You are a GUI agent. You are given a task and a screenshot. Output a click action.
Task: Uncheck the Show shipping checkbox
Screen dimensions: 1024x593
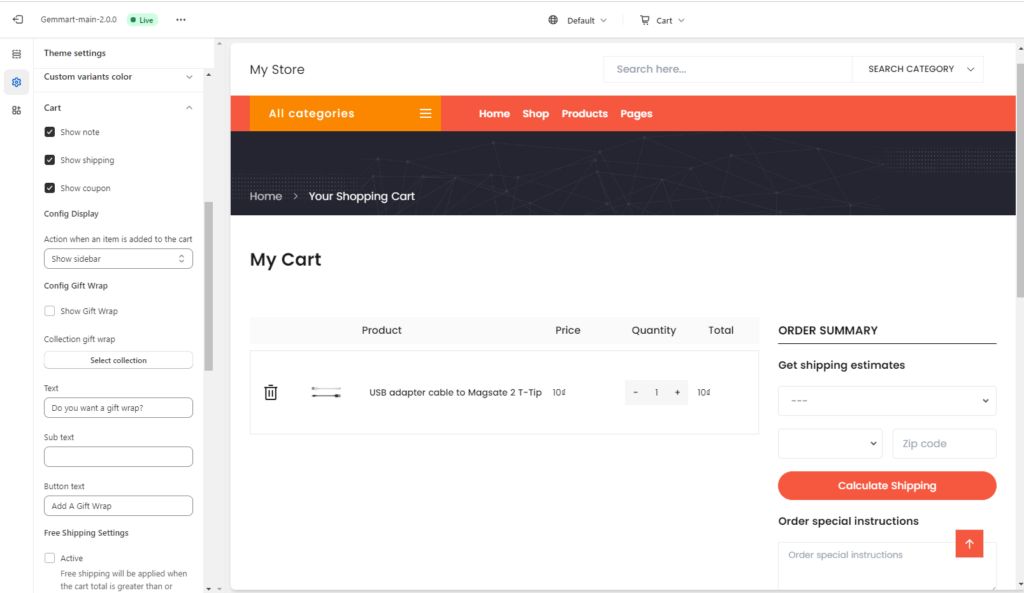(50, 160)
